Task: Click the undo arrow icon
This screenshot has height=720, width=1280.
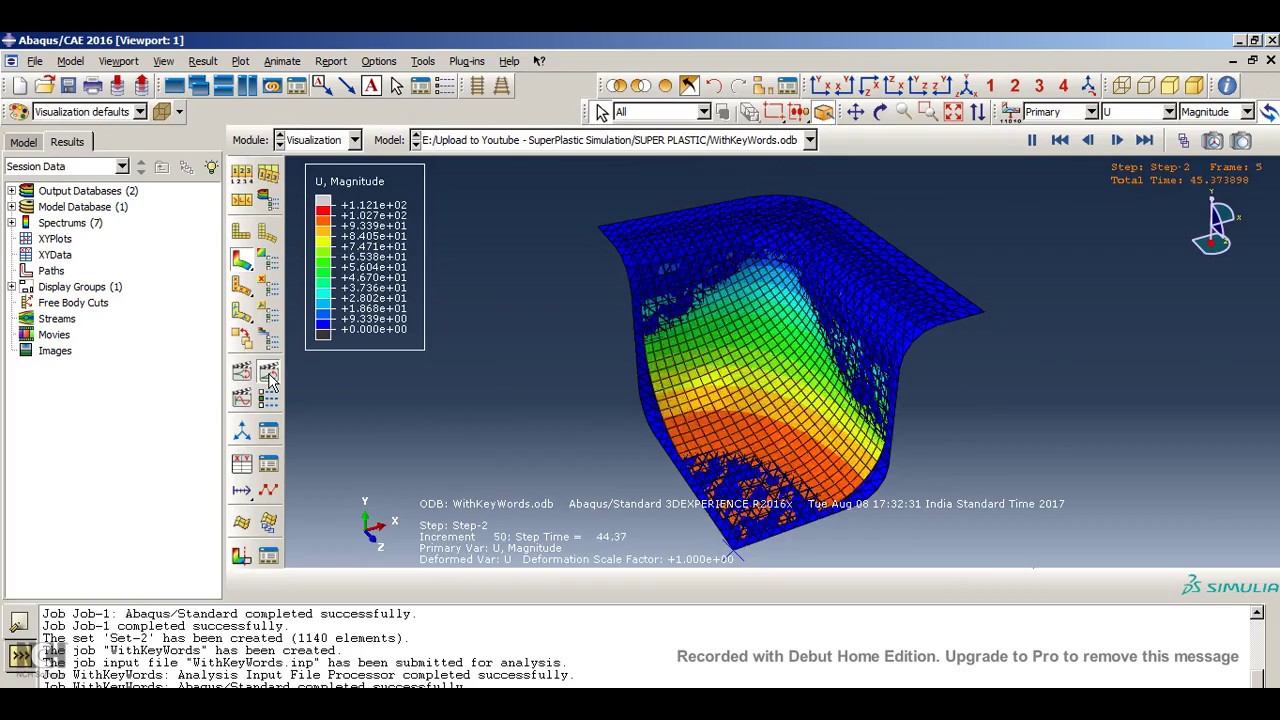Action: [x=714, y=86]
